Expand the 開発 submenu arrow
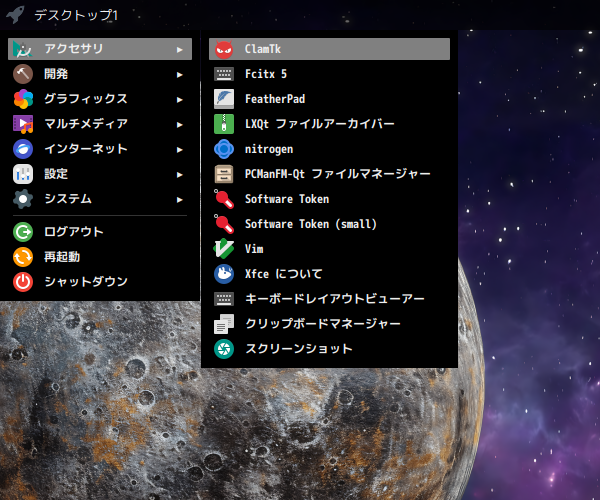Screen dimensions: 600x500 coord(179,74)
